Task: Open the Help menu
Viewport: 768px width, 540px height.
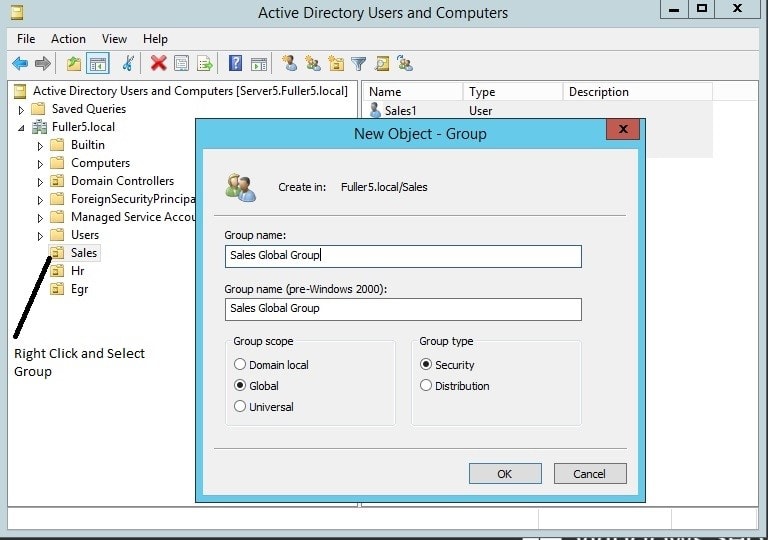Action: [155, 39]
